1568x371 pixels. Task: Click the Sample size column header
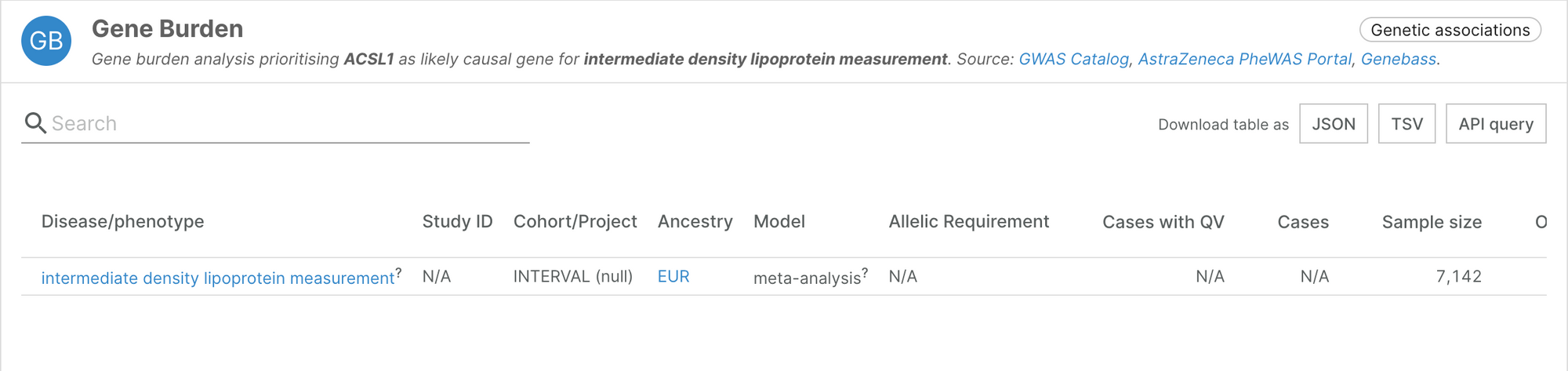coord(1431,223)
